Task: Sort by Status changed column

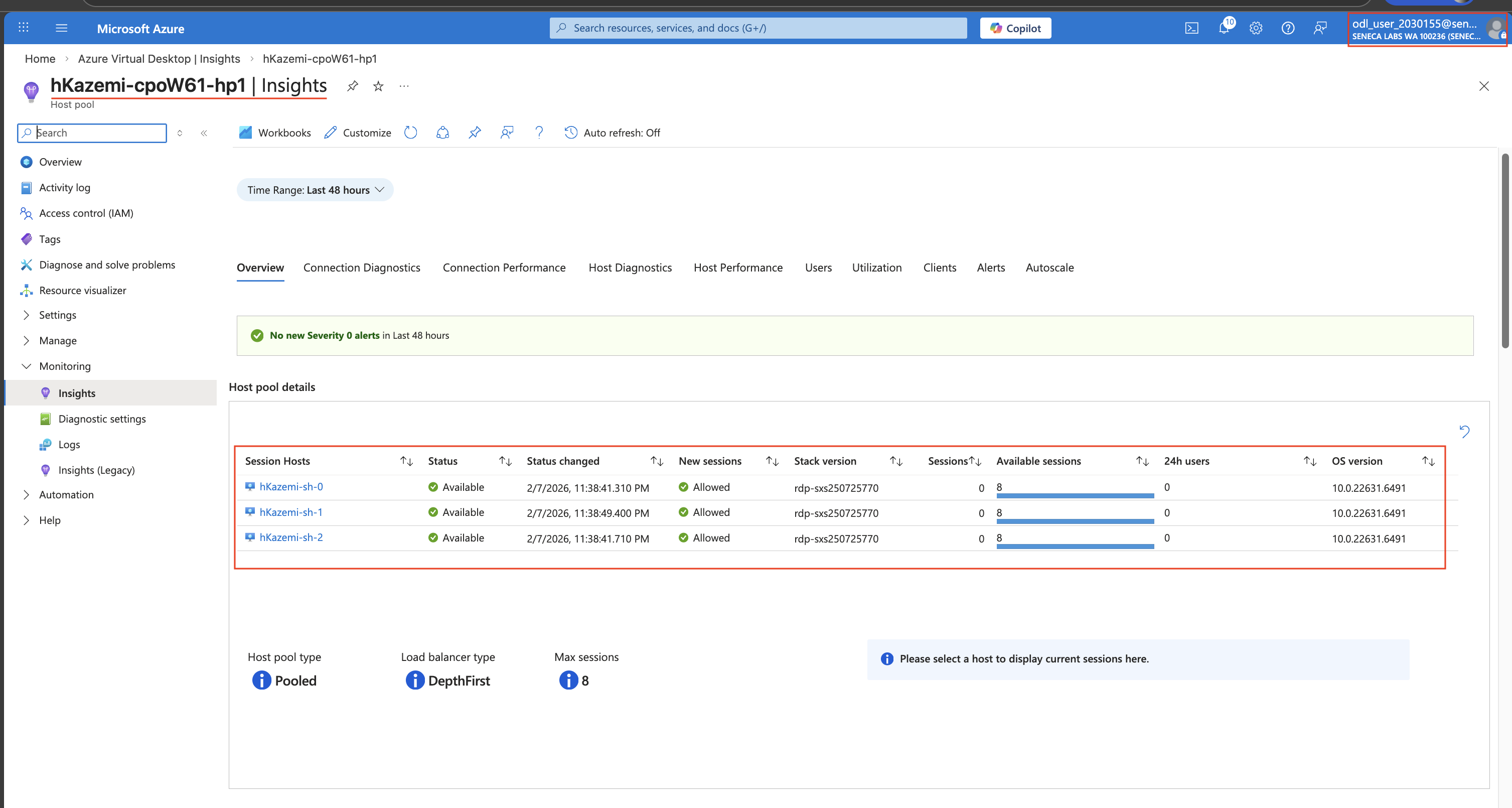Action: point(657,461)
